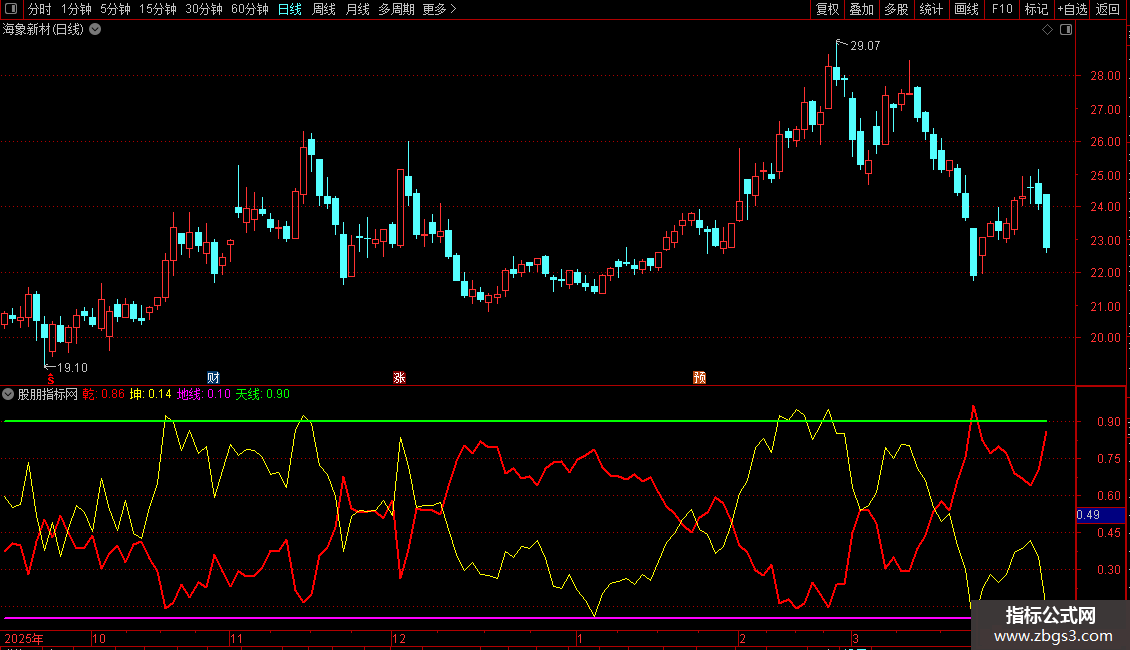1130x650 pixels.
Task: Click the 28.00 price axis label
Action: [1105, 76]
